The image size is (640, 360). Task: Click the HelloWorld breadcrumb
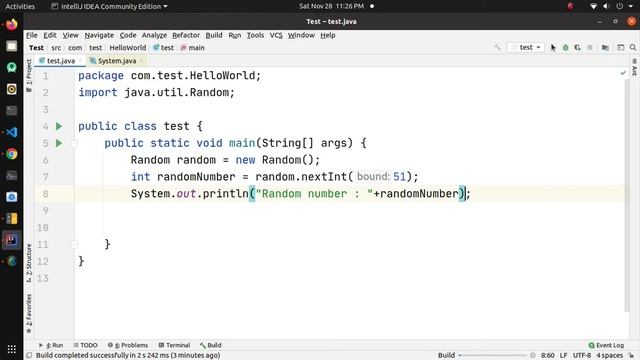coord(127,48)
